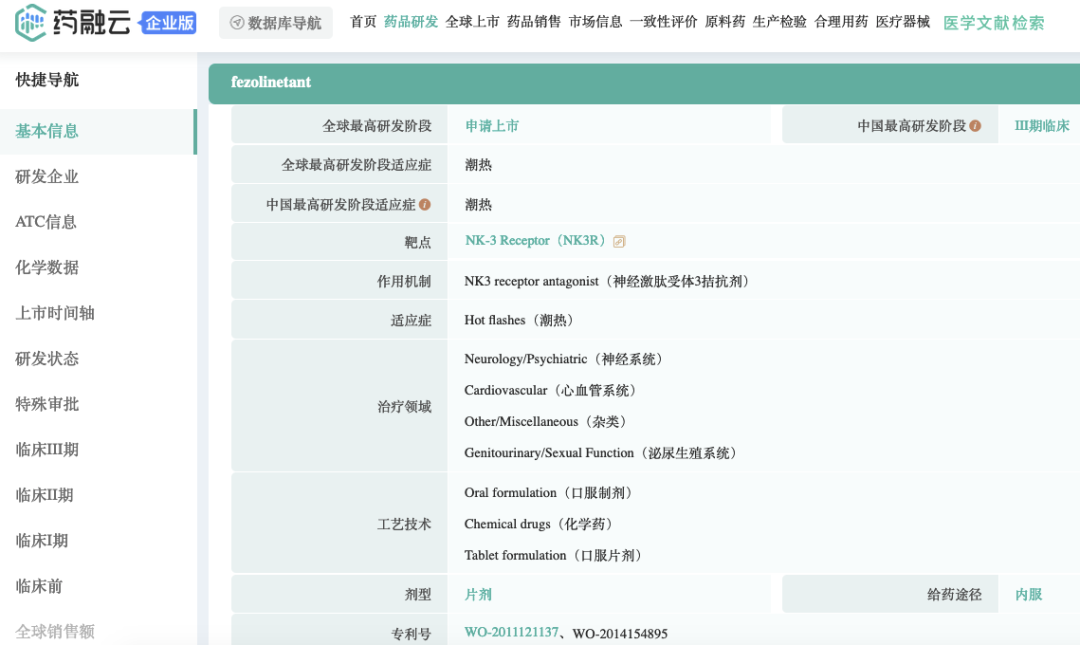The width and height of the screenshot is (1080, 645).
Task: Open patent WO-2011121137 link
Action: tap(512, 633)
